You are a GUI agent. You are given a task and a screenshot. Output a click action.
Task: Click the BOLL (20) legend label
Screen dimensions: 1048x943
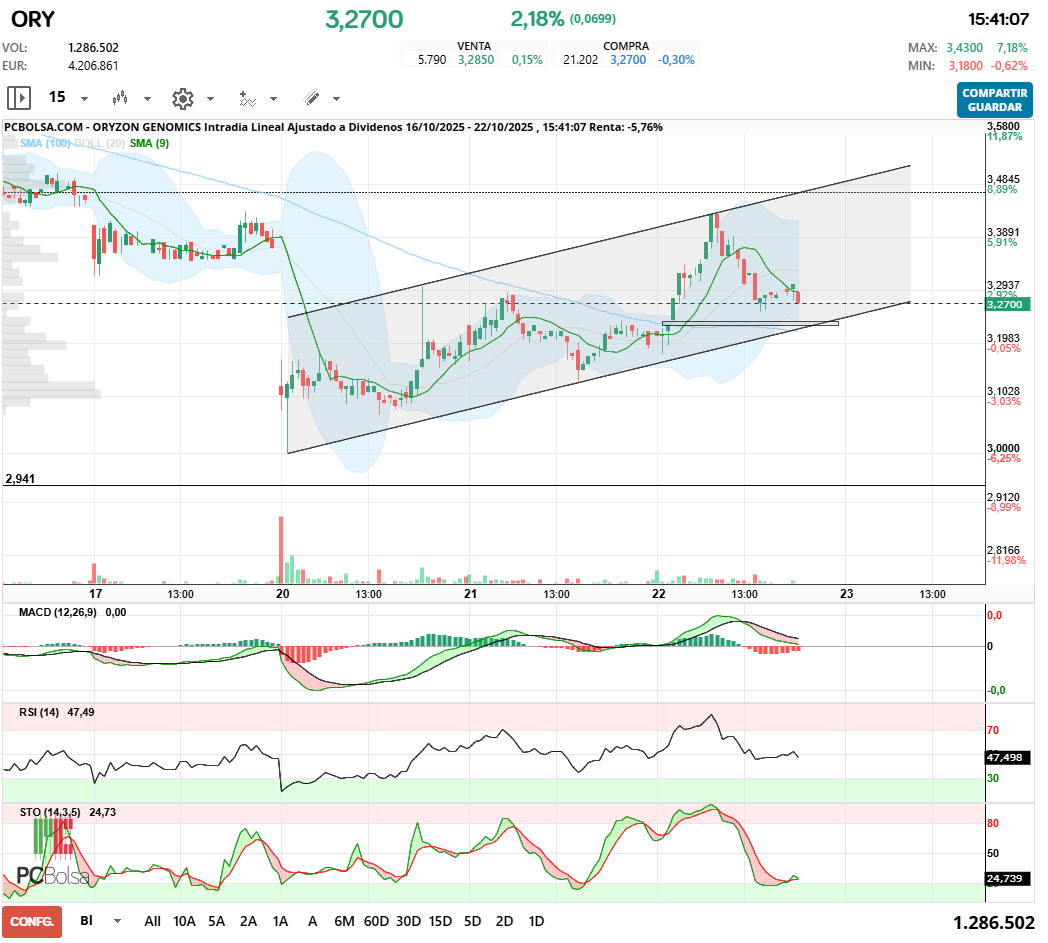coord(100,143)
